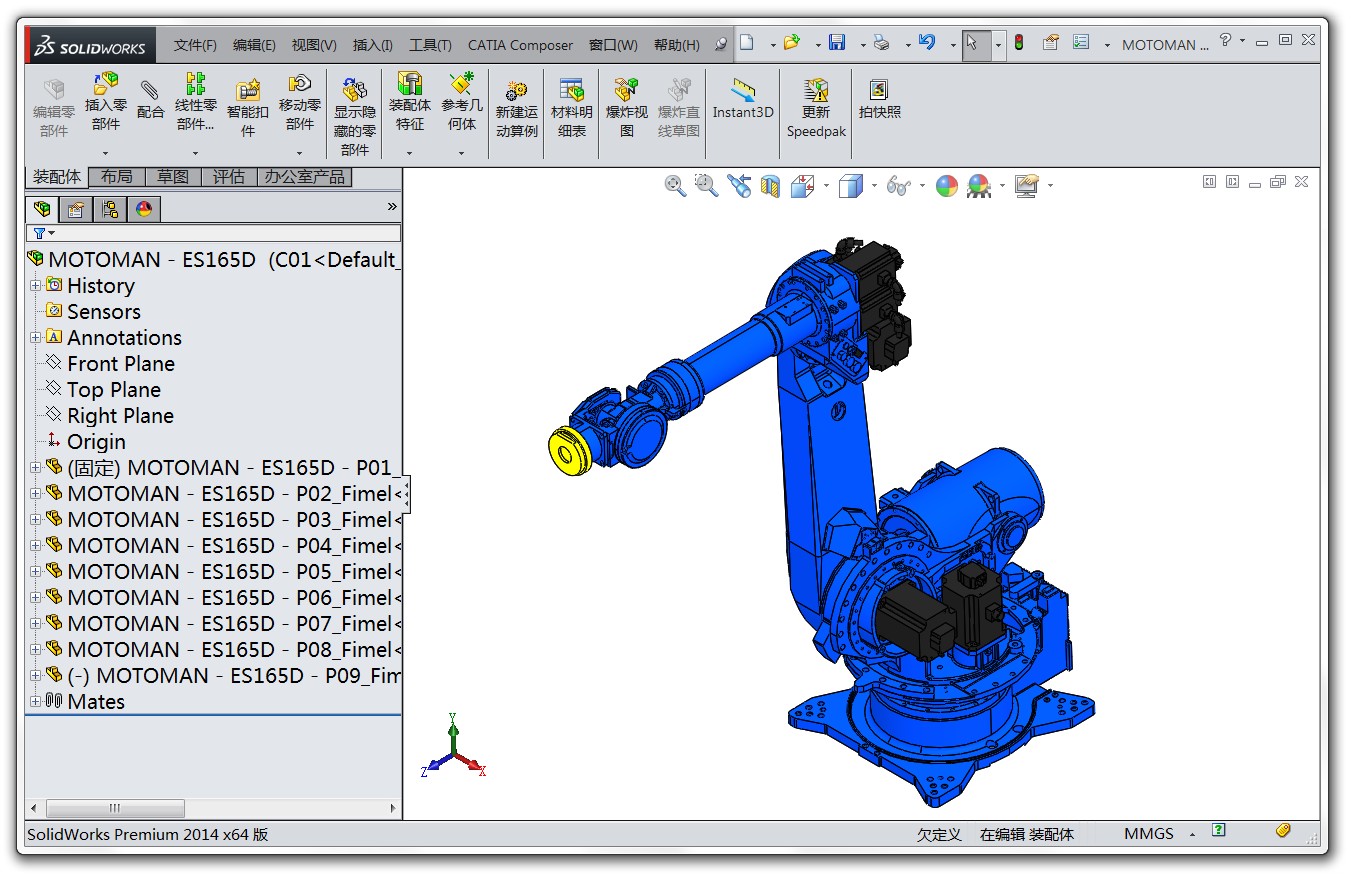Select the Update Speedpak icon
The height and width of the screenshot is (881, 1352).
pos(816,108)
